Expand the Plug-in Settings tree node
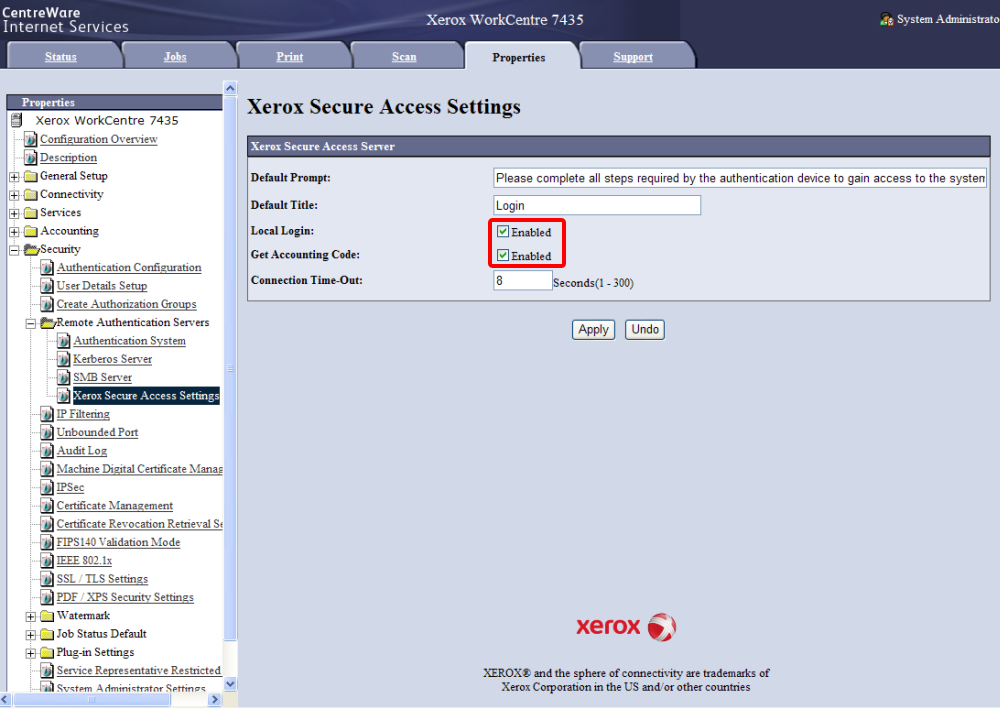1000x709 pixels. click(31, 653)
